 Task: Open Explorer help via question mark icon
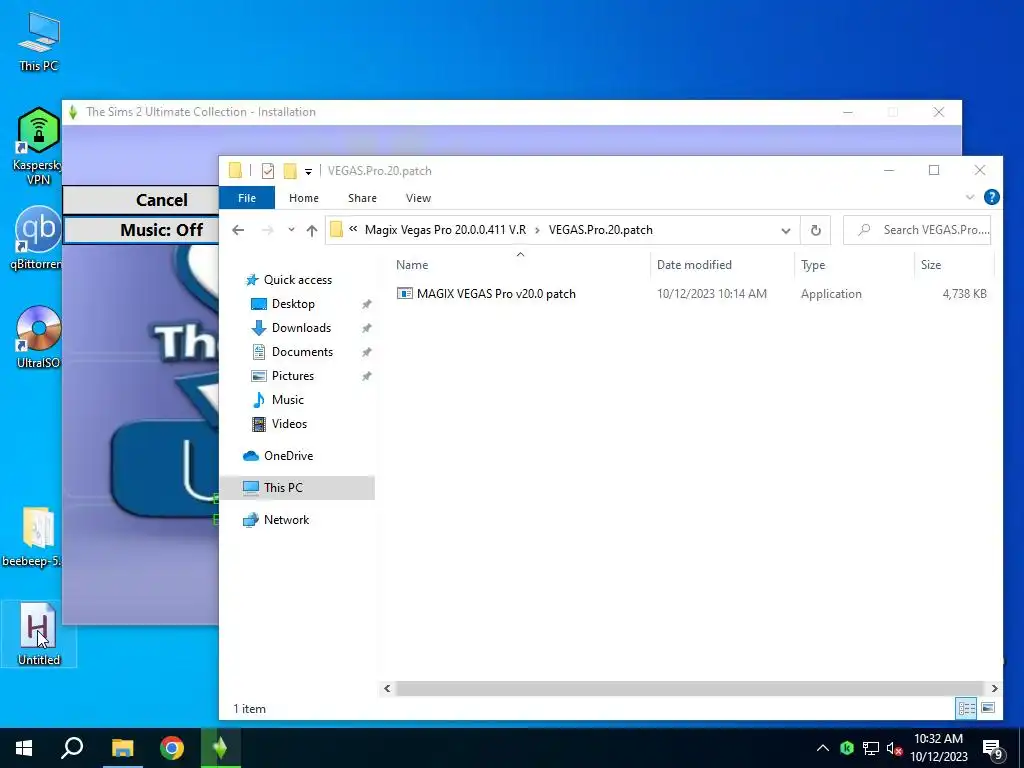(x=991, y=197)
